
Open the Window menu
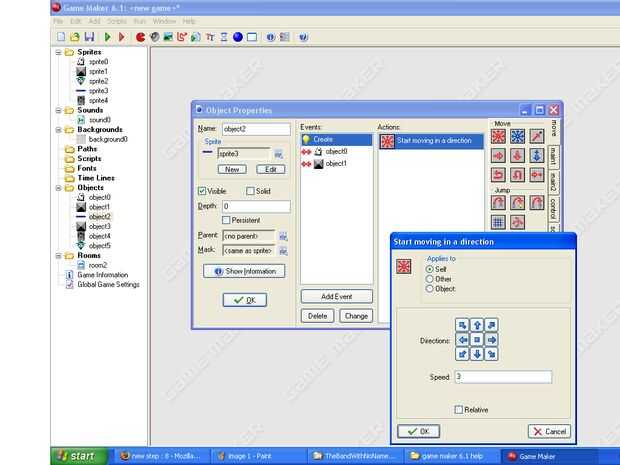tap(164, 21)
